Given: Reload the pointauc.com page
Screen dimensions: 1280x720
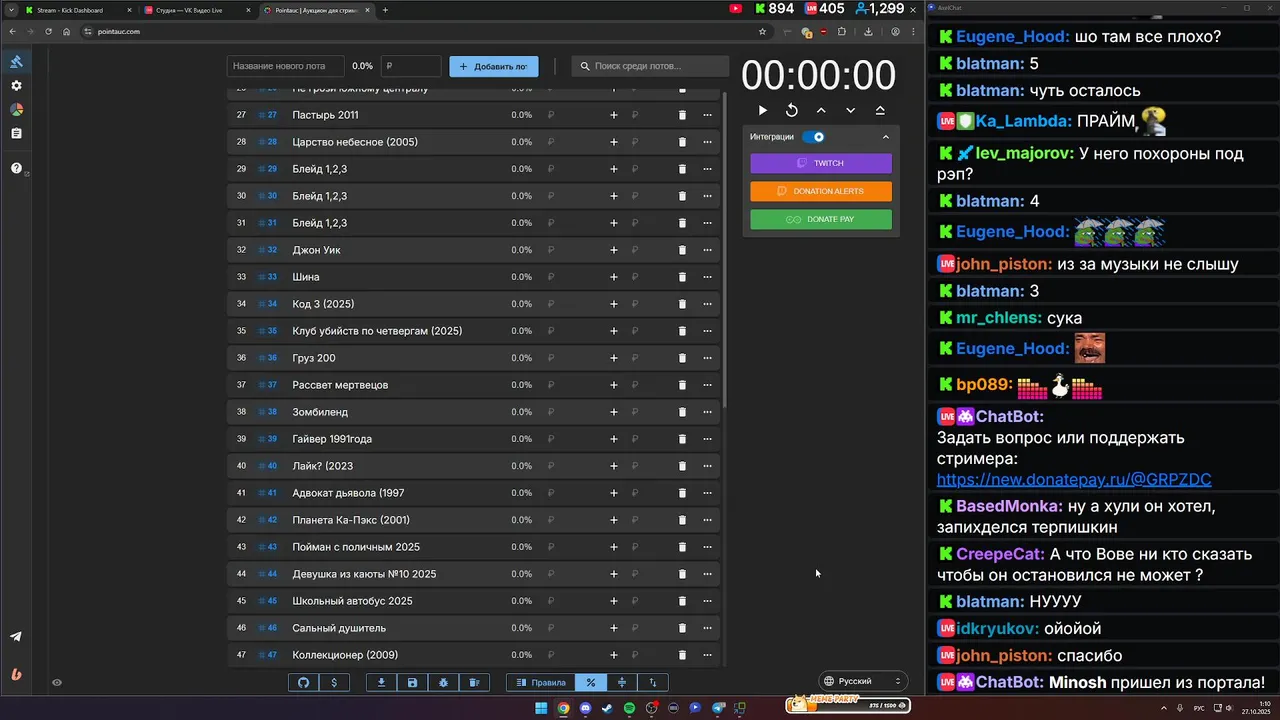Looking at the screenshot, I should (48, 31).
